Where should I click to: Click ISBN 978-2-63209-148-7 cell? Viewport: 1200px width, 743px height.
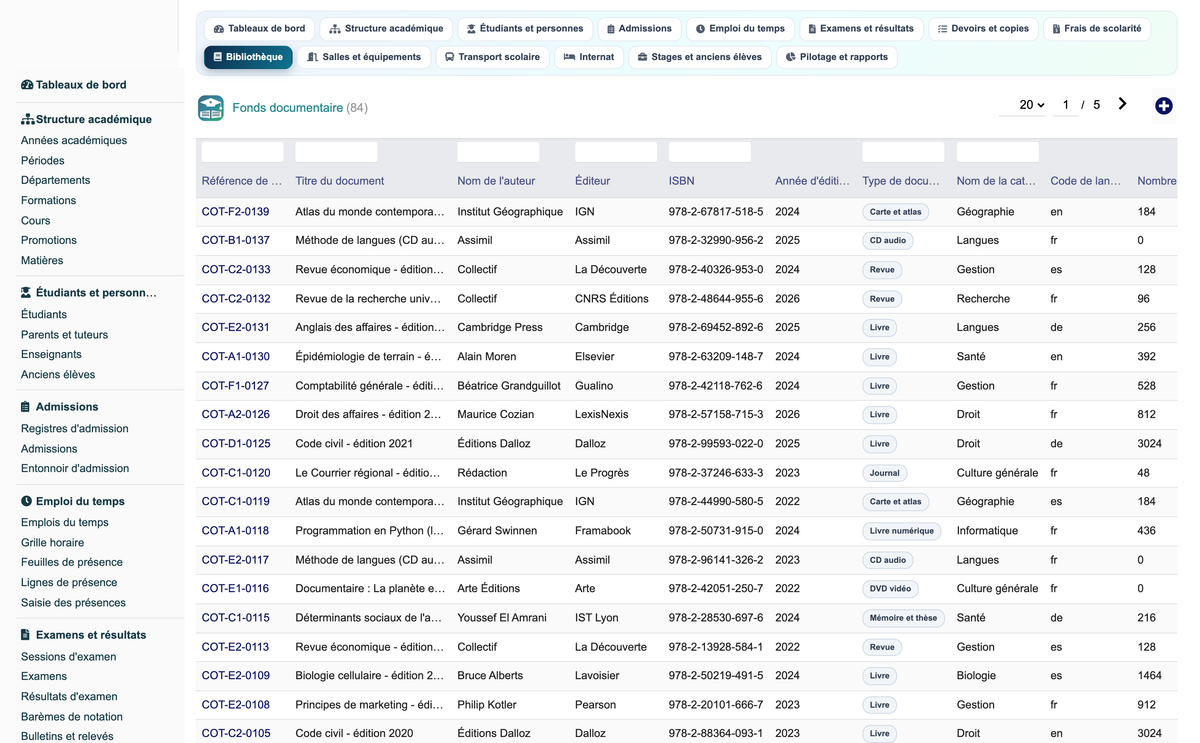[716, 356]
